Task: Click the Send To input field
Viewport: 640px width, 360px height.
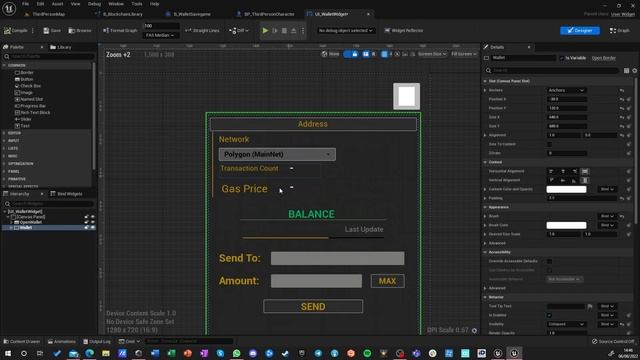Action: click(x=338, y=258)
